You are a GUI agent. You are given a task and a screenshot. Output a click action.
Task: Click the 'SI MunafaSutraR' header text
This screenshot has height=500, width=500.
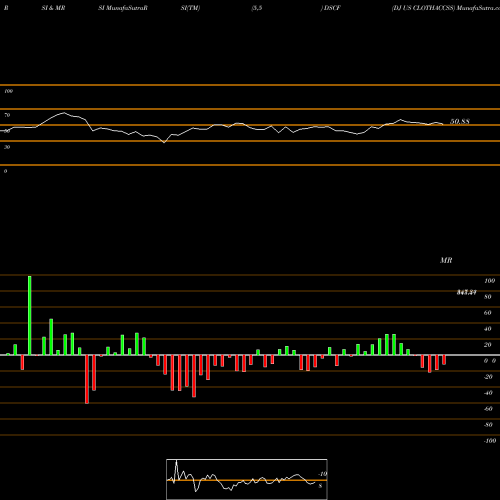coord(123,8)
